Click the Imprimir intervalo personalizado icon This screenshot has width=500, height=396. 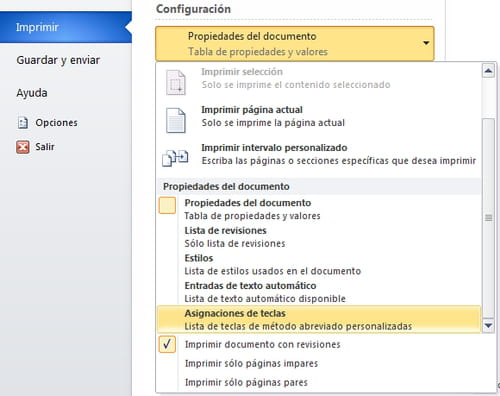(175, 158)
